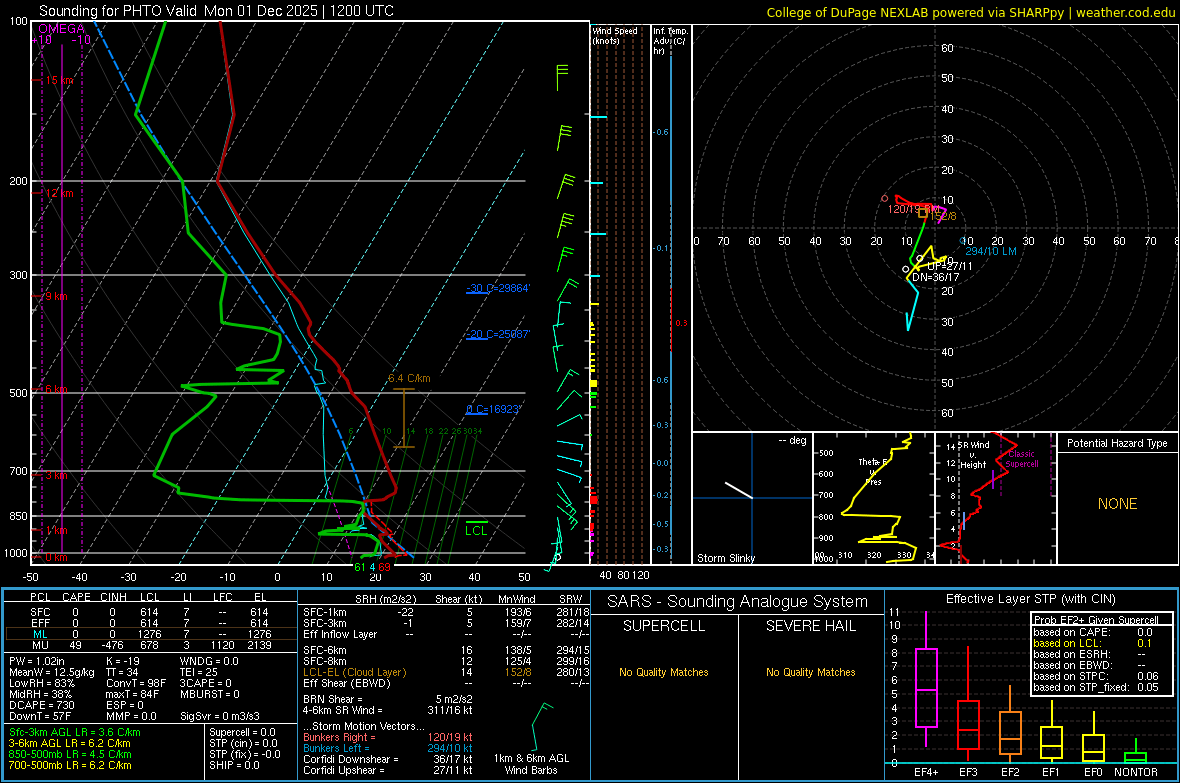Click the '9 km' height marker
The image size is (1180, 783).
click(x=56, y=297)
